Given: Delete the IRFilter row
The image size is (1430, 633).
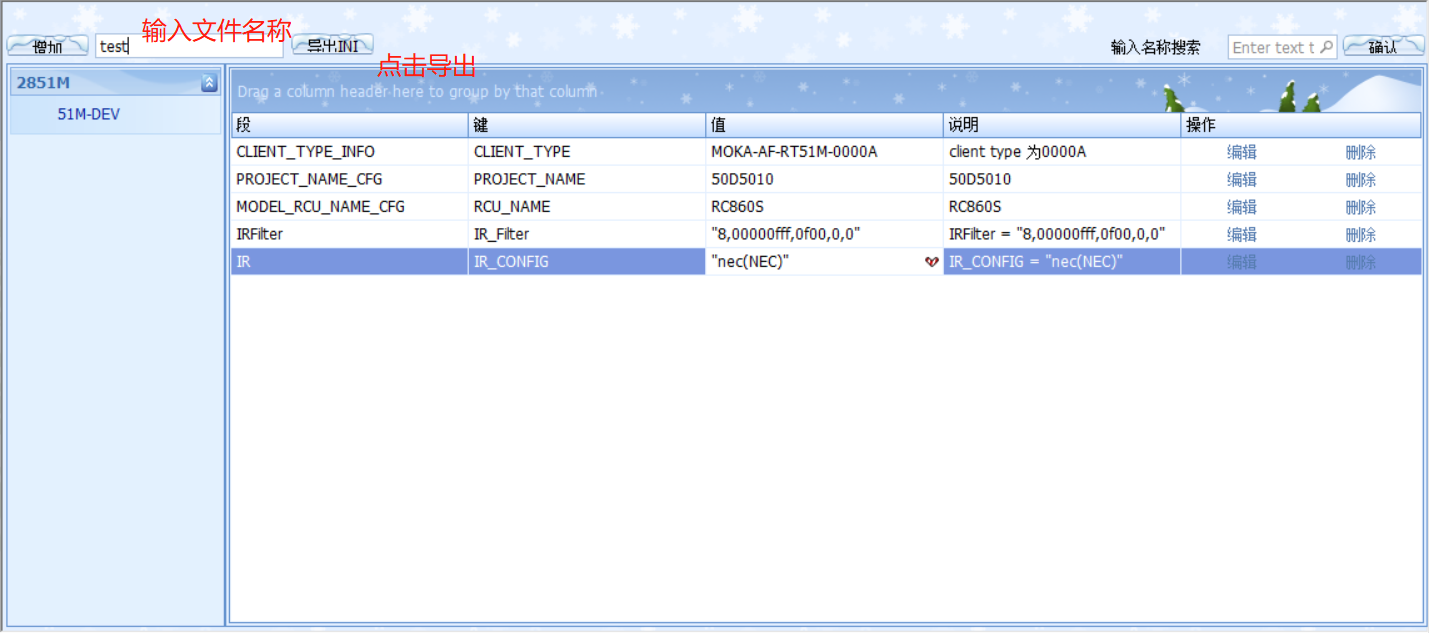Looking at the screenshot, I should (1360, 234).
